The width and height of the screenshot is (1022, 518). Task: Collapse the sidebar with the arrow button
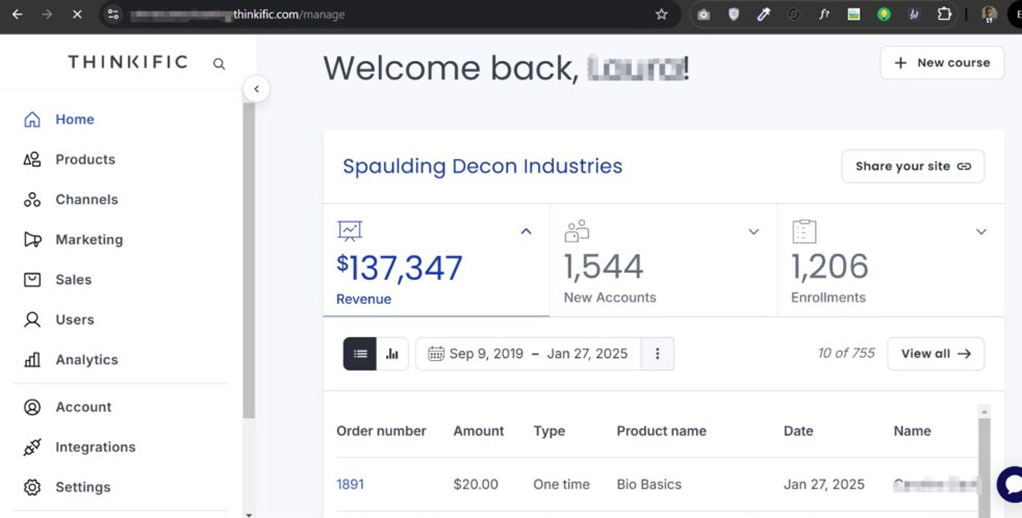click(256, 89)
